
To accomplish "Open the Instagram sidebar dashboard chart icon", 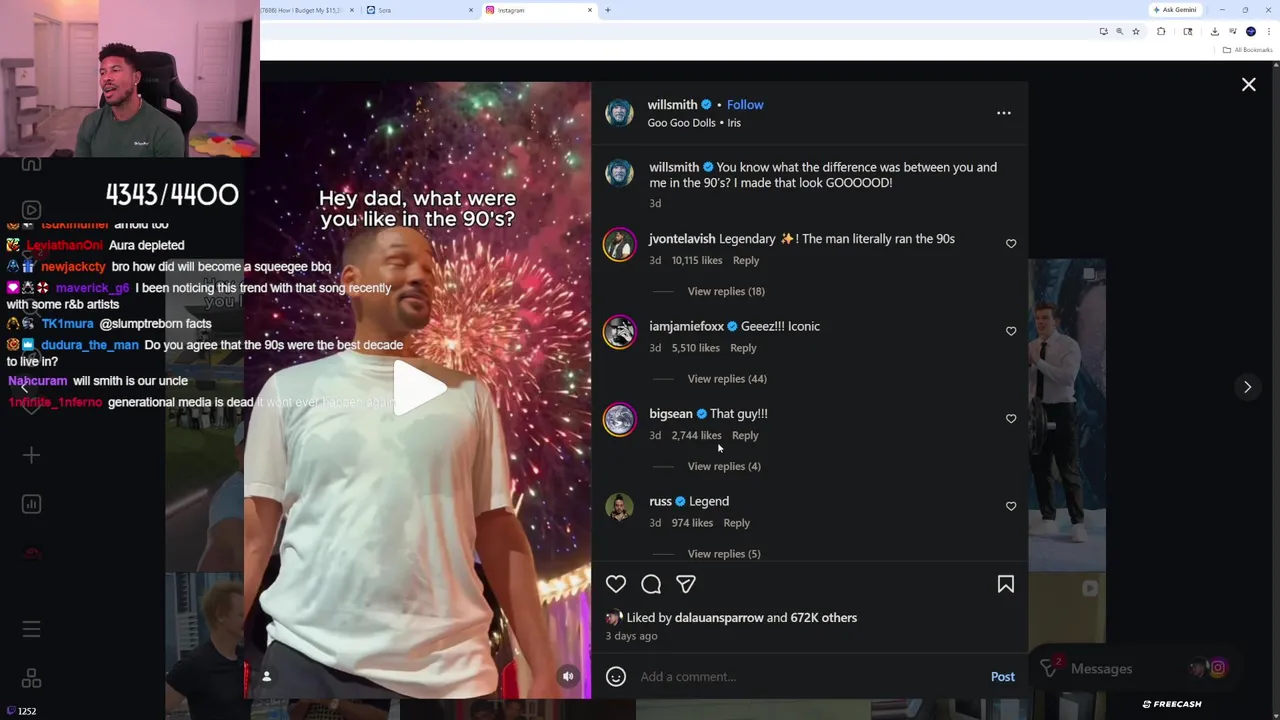I will click(x=31, y=504).
